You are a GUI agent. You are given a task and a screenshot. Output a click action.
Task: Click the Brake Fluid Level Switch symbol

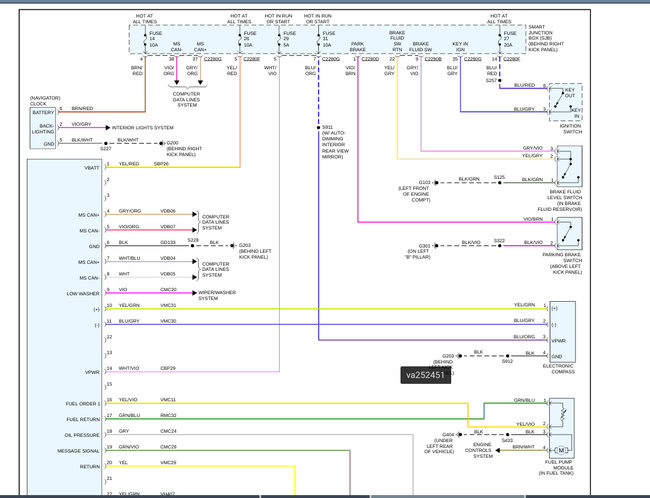point(569,166)
